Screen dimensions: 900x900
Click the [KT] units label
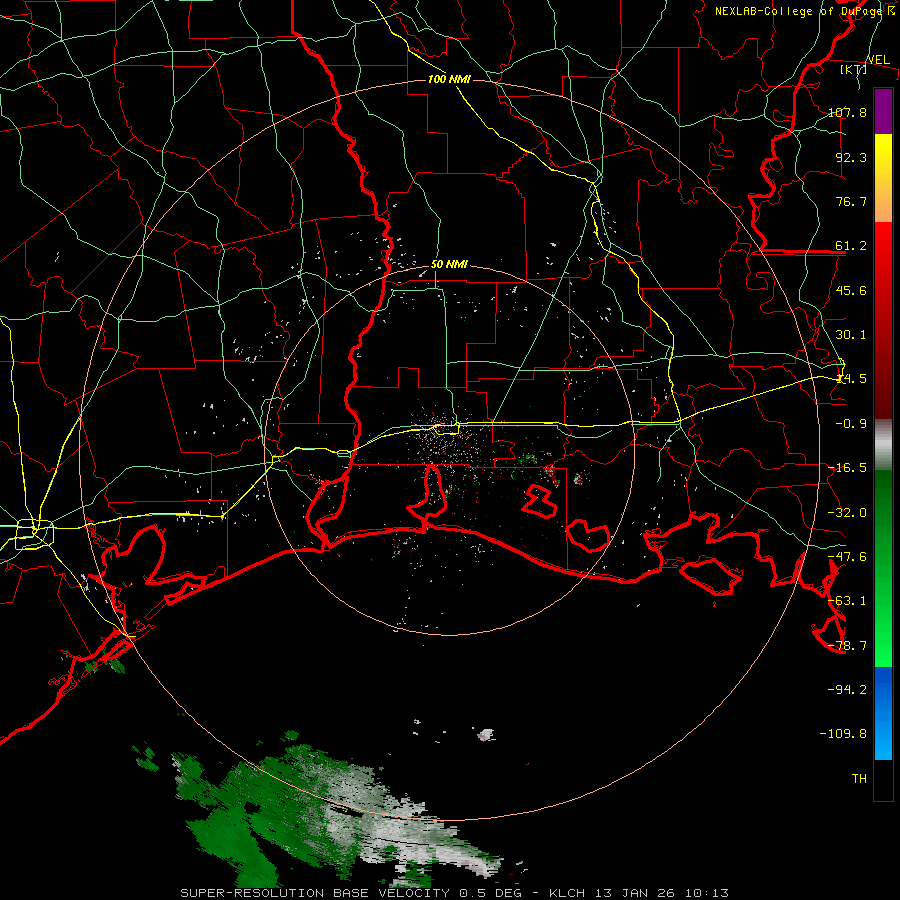[x=854, y=69]
